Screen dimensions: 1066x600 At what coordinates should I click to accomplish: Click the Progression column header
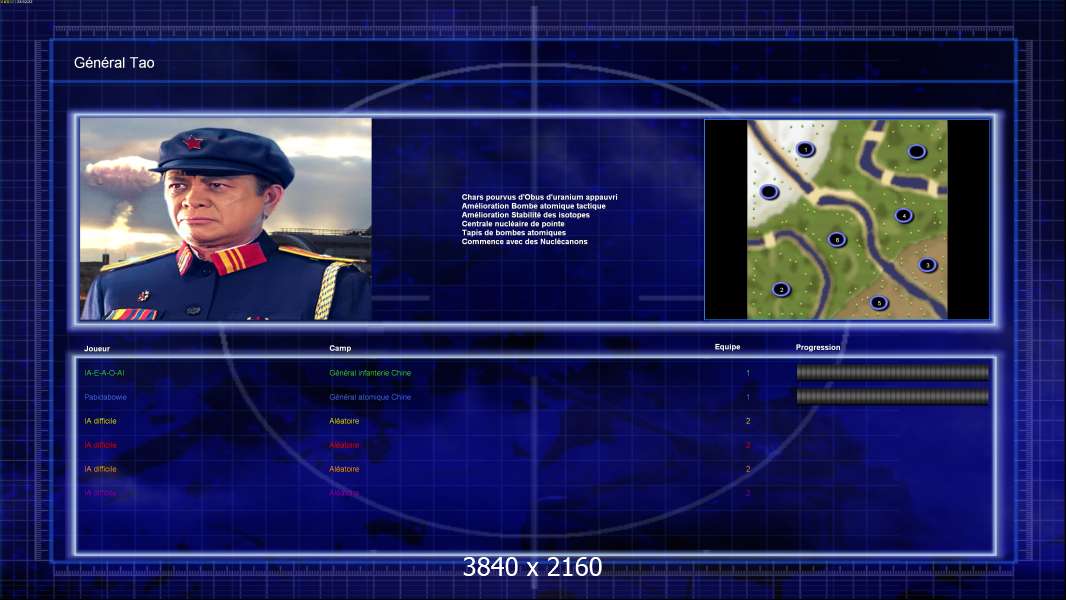818,347
